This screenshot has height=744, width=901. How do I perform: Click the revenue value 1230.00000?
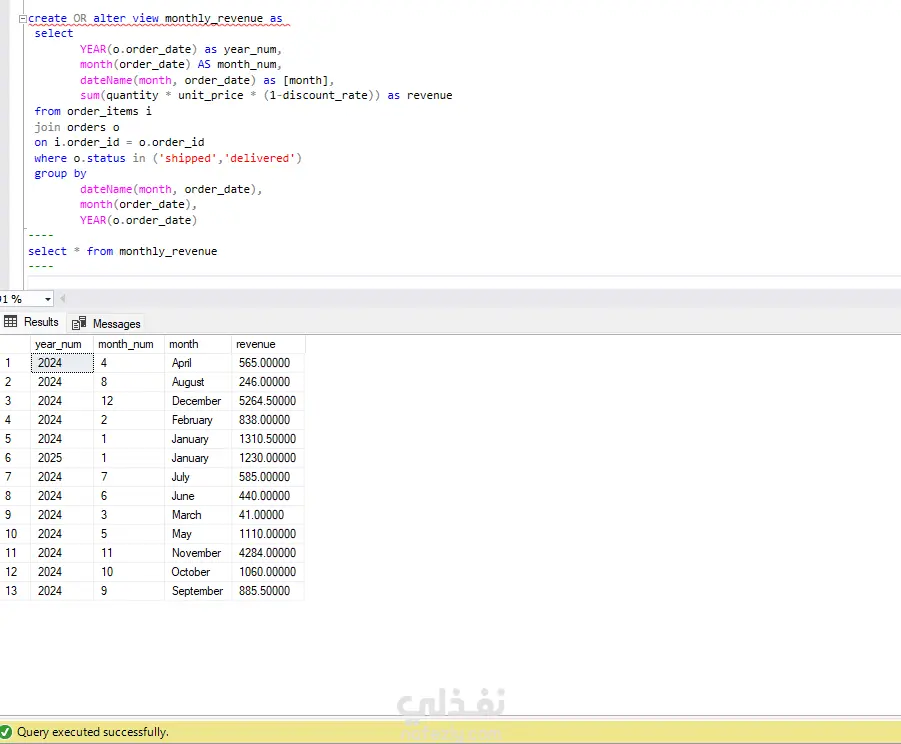(267, 458)
